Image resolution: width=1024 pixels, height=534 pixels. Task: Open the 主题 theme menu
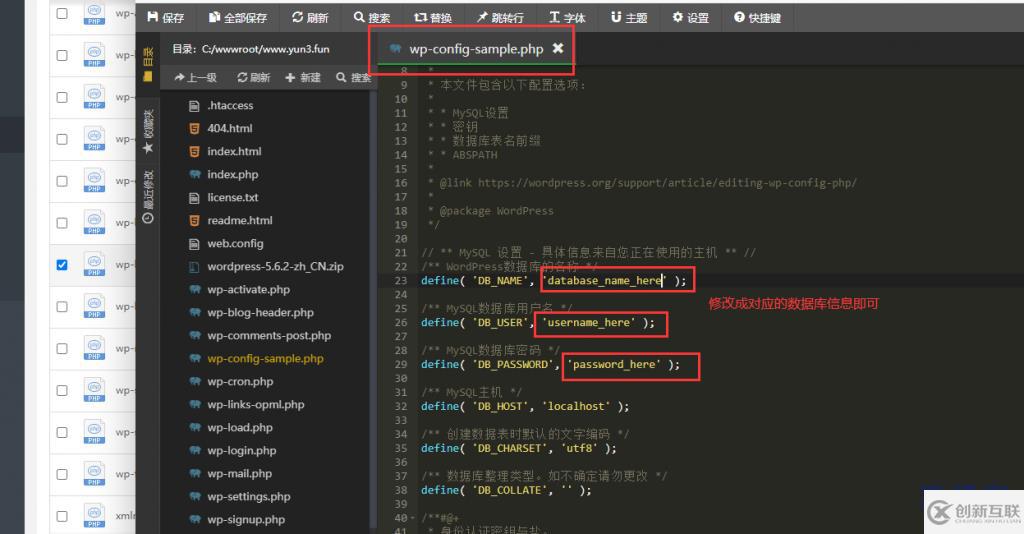pos(629,18)
